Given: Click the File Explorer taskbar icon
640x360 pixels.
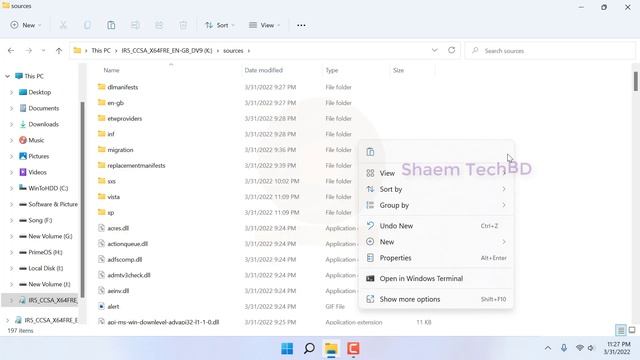Looking at the screenshot, I should click(x=331, y=349).
